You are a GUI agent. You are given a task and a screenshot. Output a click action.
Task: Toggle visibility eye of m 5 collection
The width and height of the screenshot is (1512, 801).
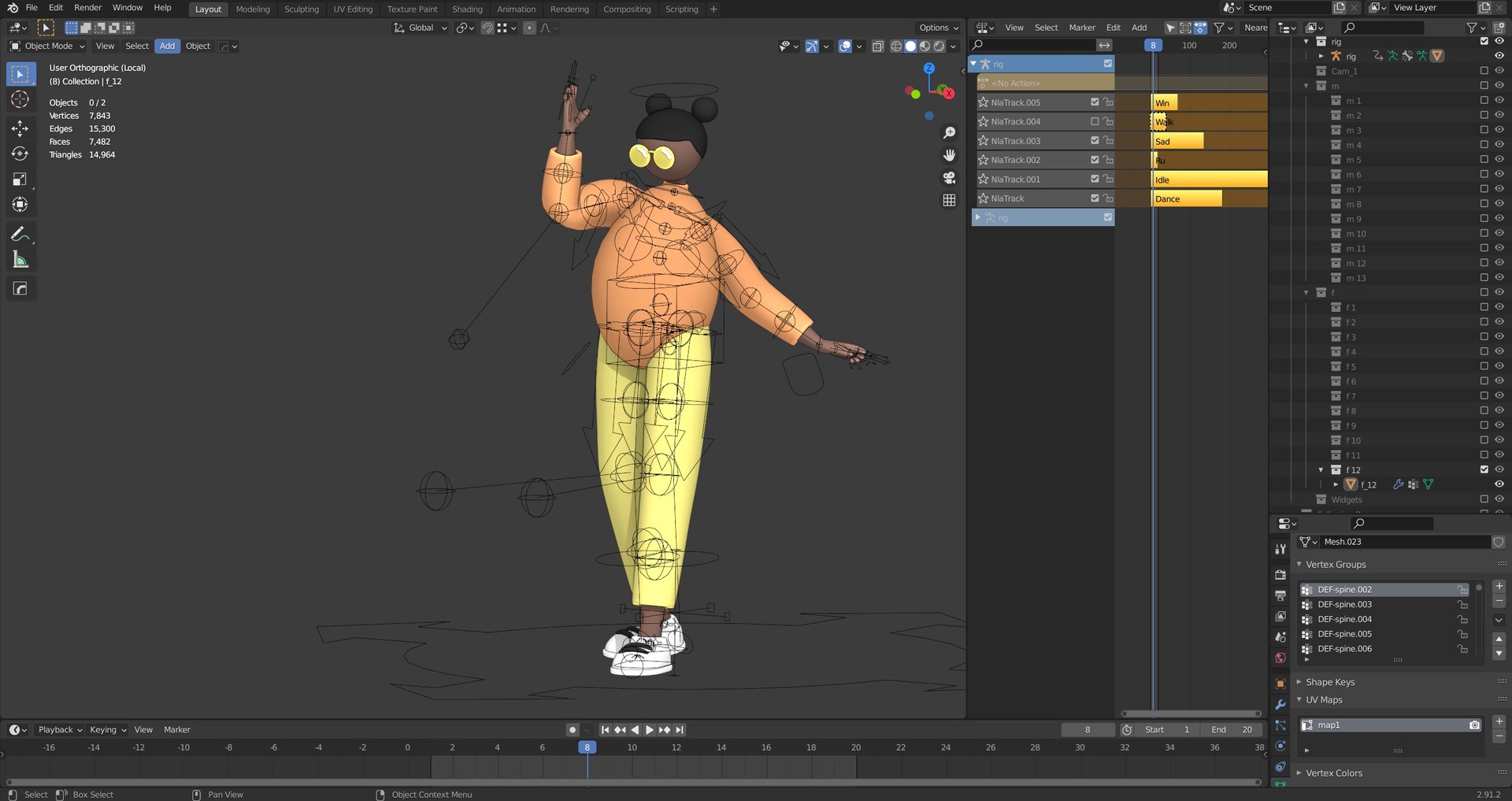tap(1499, 160)
